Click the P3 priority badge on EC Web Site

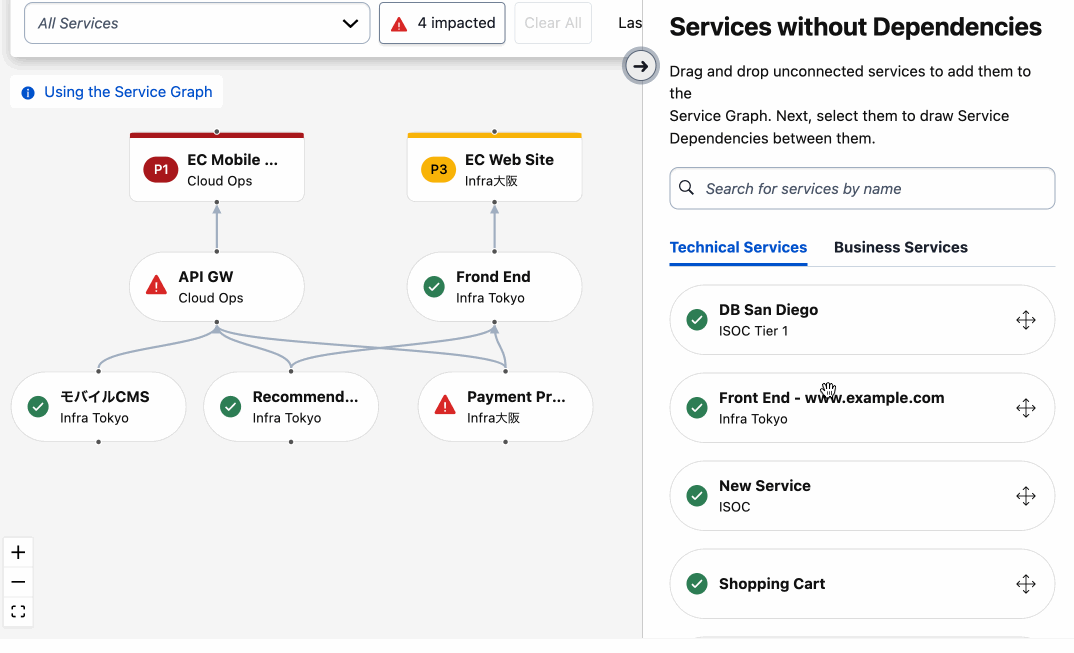(x=438, y=170)
